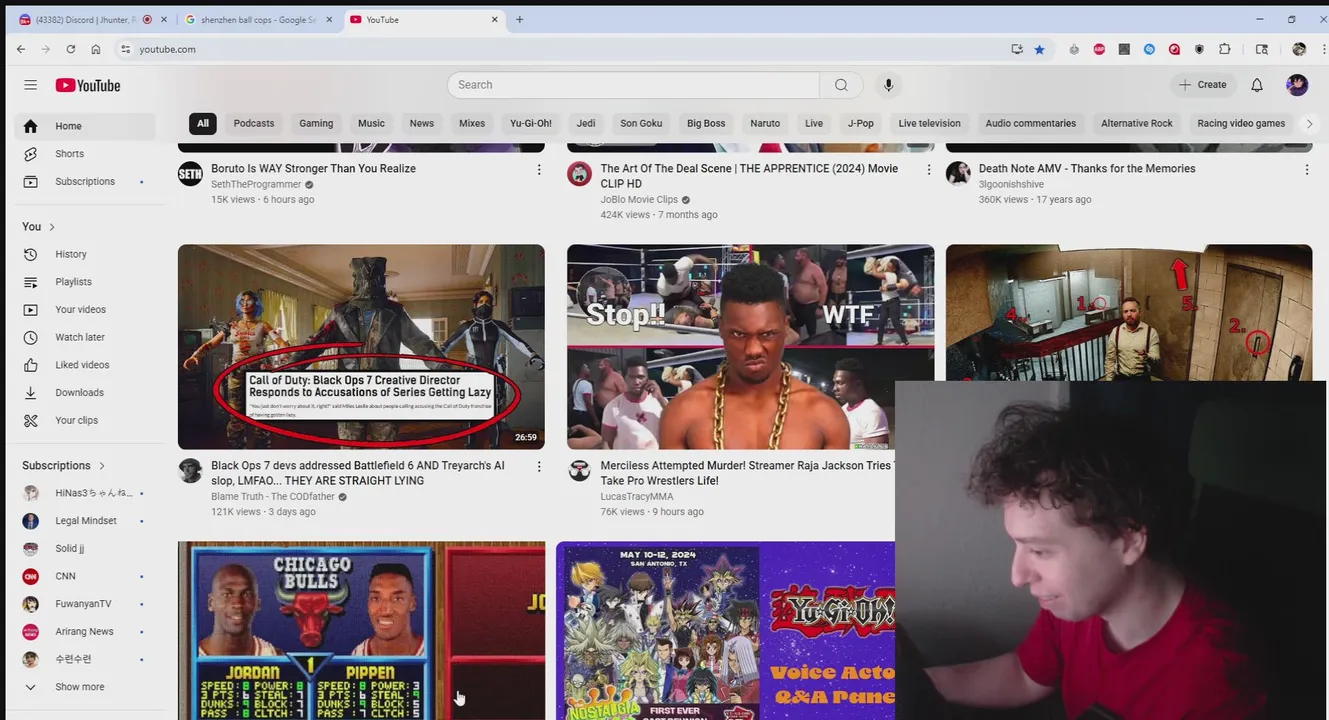Expand the Subscriptions section heading chevron

coord(101,466)
